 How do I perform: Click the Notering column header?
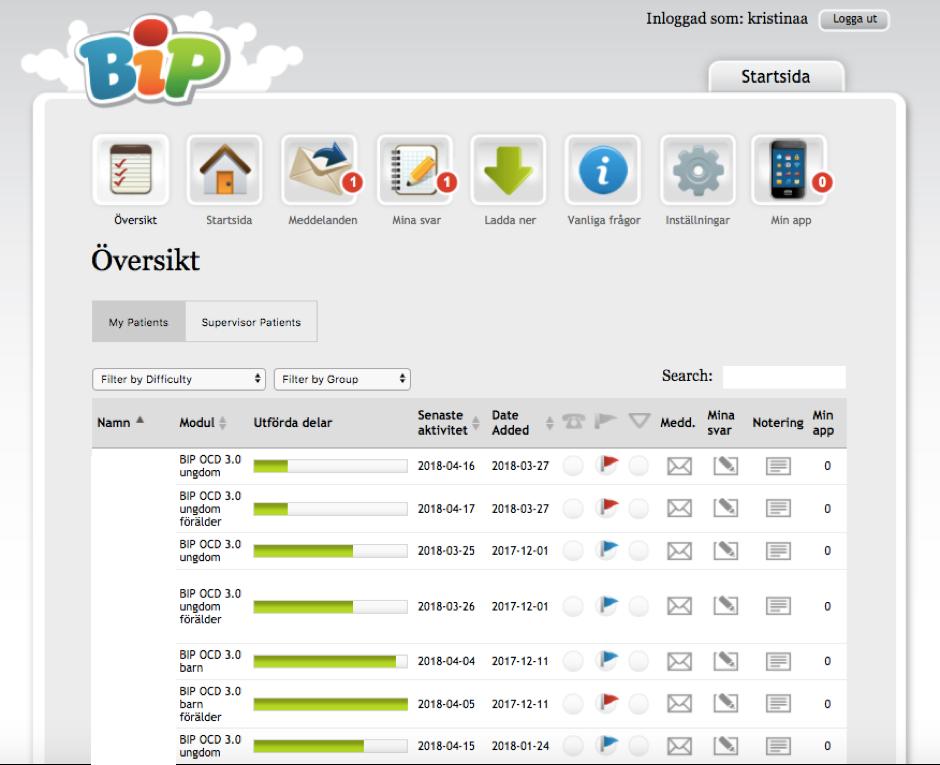(778, 423)
